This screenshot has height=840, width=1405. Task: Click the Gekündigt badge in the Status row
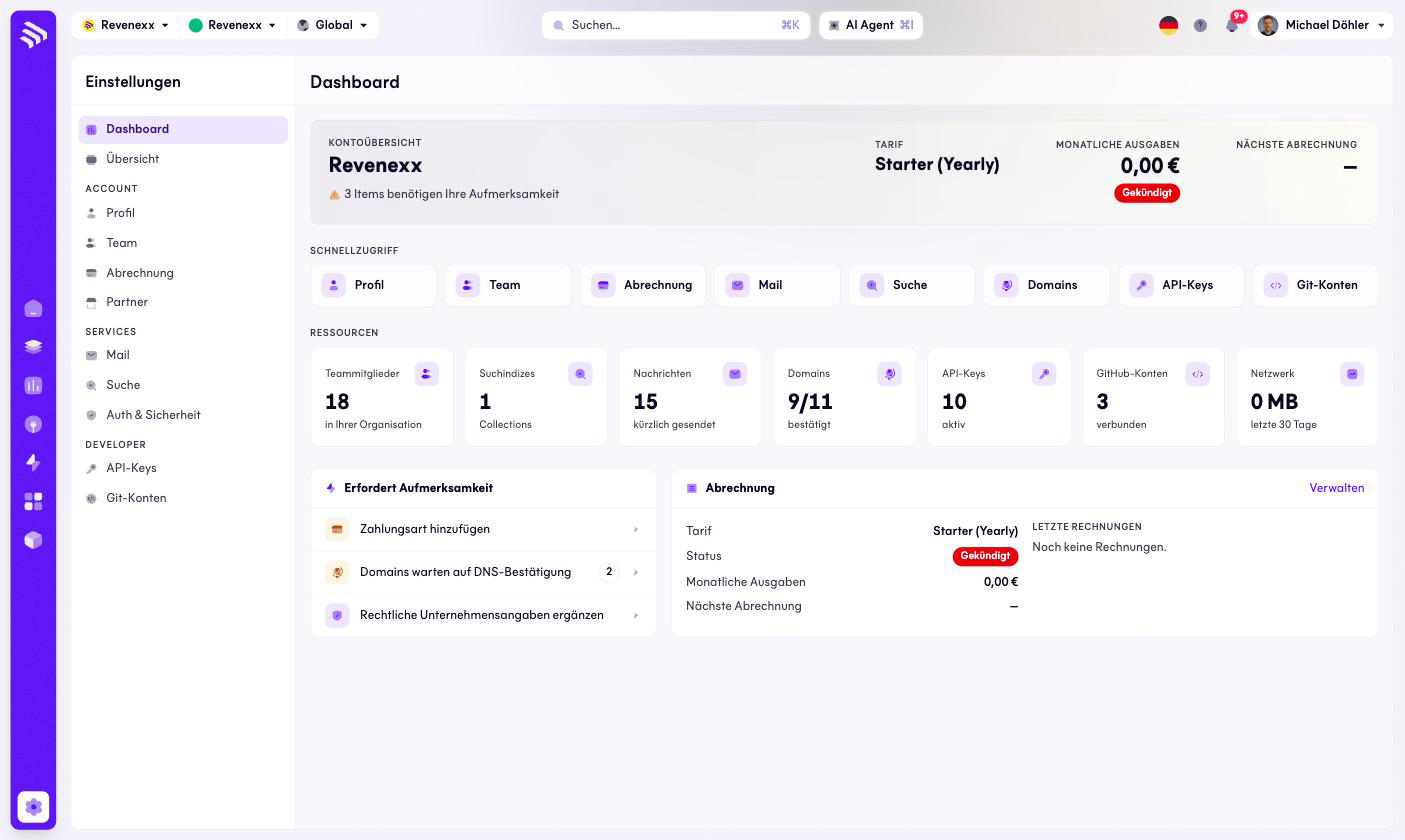click(985, 556)
